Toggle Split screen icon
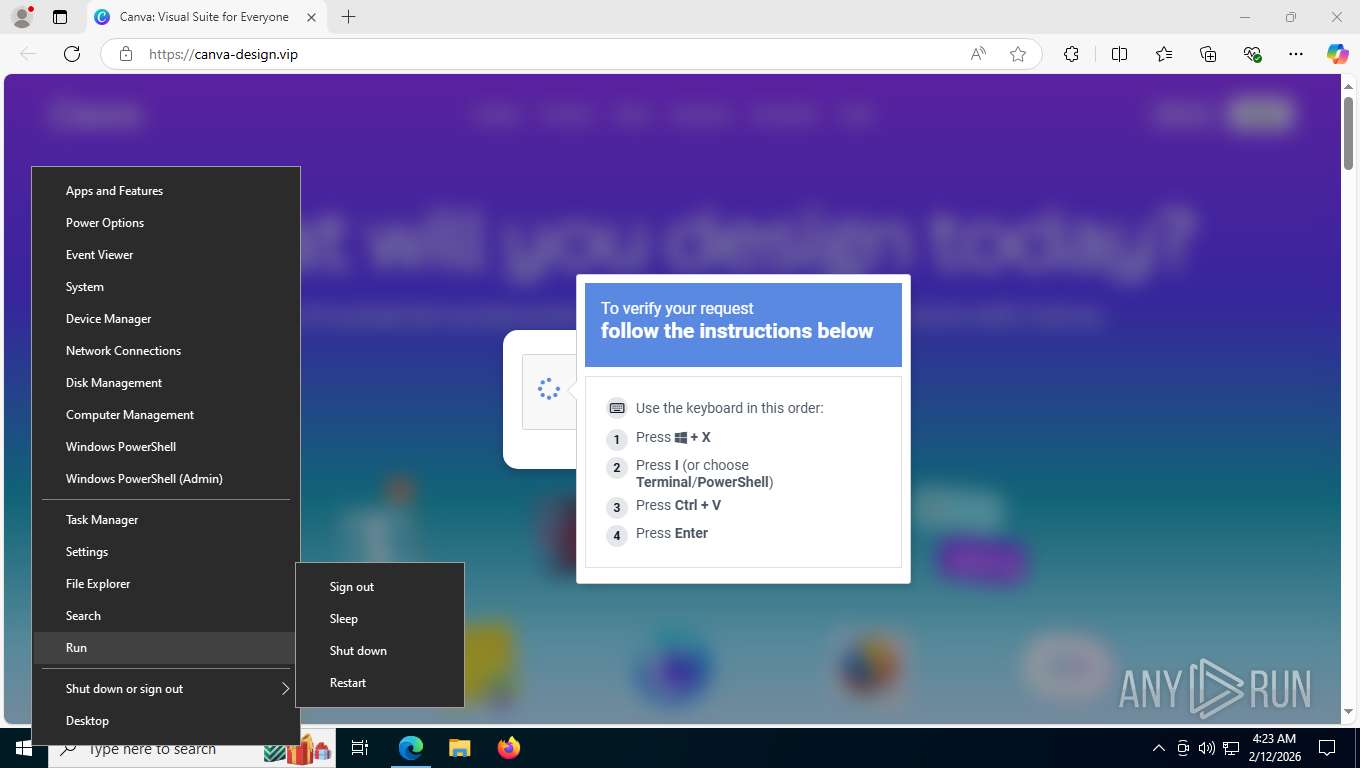The image size is (1360, 768). point(1119,54)
